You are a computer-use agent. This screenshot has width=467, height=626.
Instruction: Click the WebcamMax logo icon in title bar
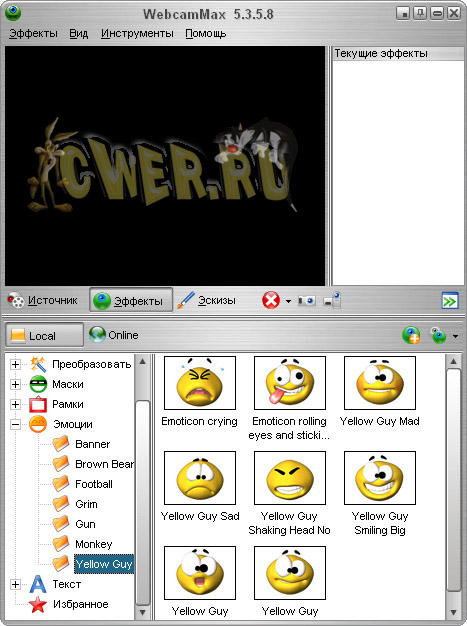pyautogui.click(x=13, y=13)
